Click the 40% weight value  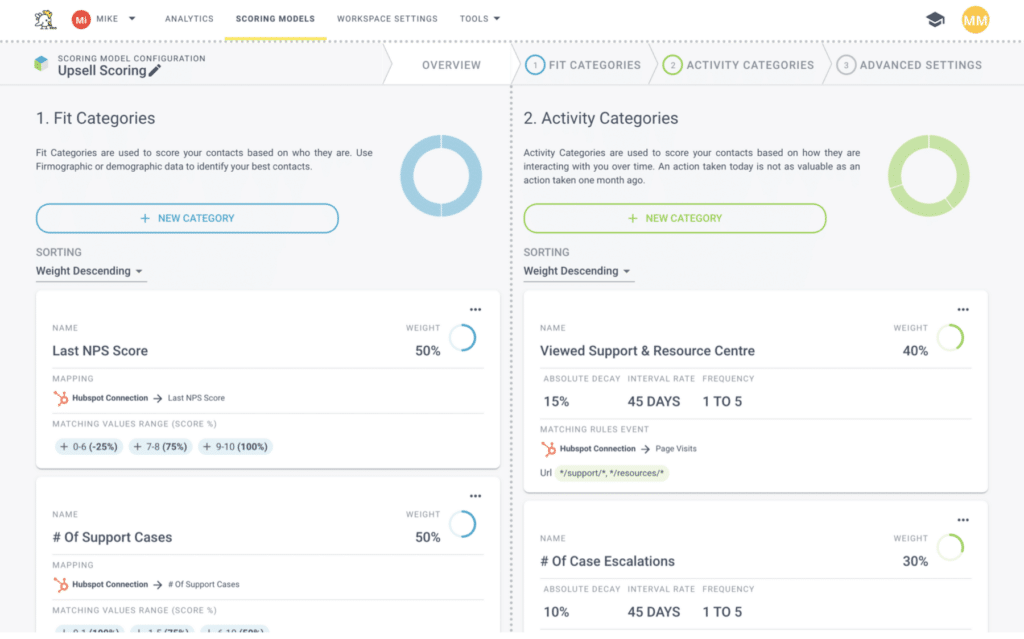point(915,351)
